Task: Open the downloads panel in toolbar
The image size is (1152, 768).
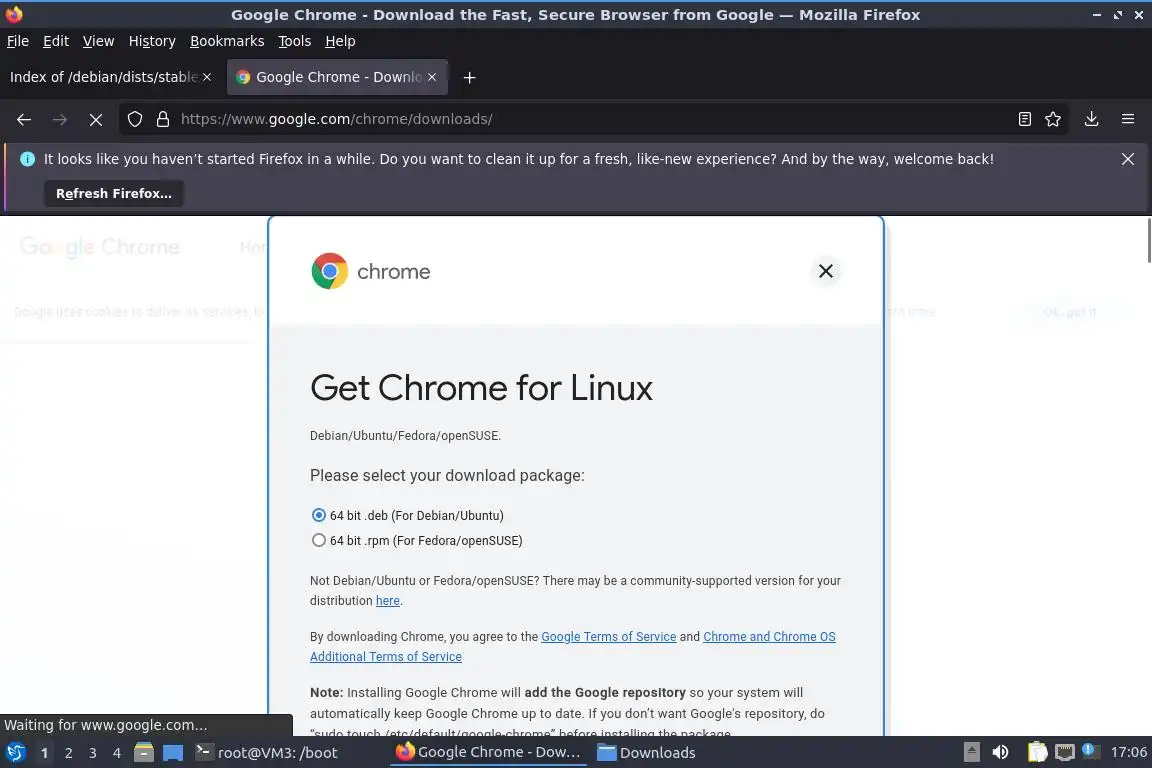Action: click(1092, 119)
